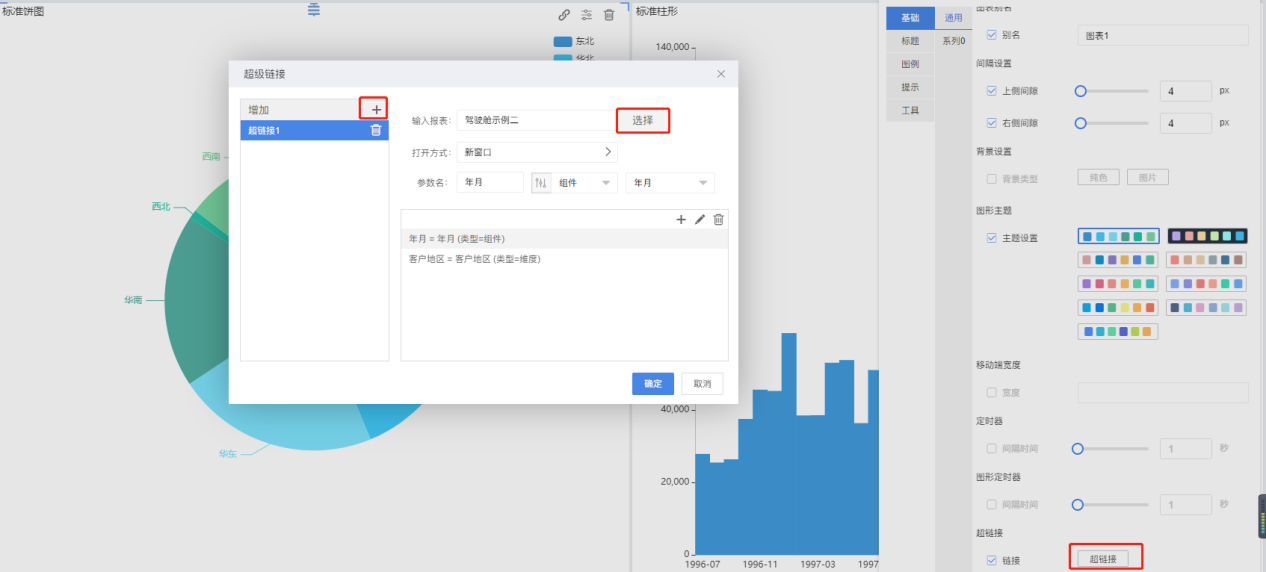Open pie chart settings sliders icon
Image resolution: width=1266 pixels, height=572 pixels.
[587, 15]
